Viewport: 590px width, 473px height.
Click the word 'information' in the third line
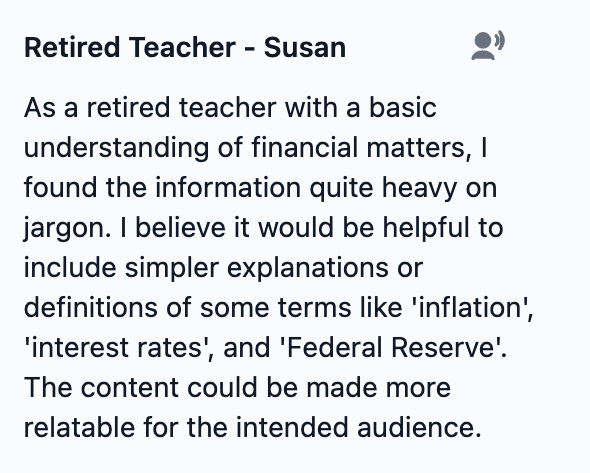pos(228,188)
